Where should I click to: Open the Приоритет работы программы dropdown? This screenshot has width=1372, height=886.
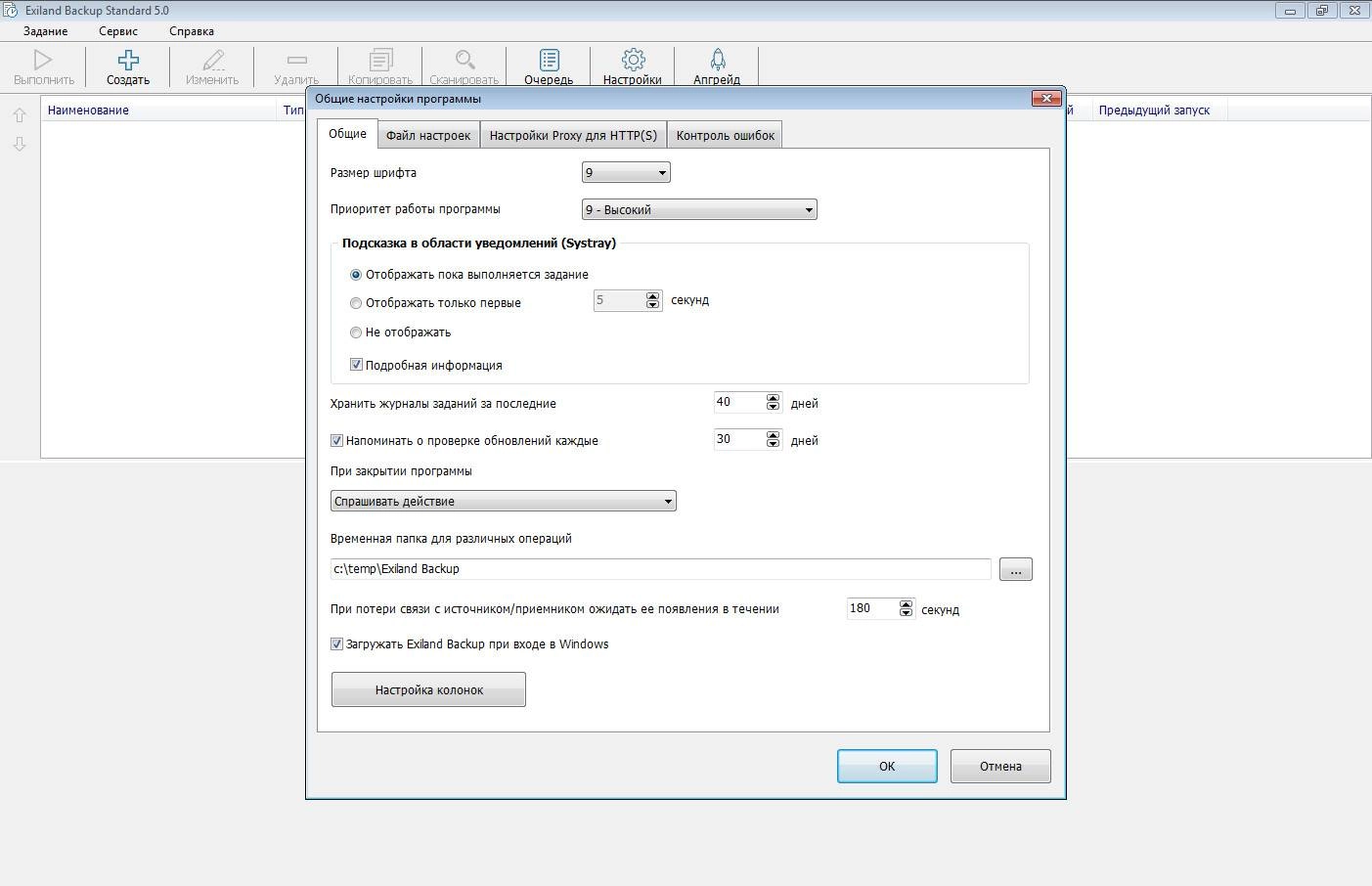pos(699,209)
